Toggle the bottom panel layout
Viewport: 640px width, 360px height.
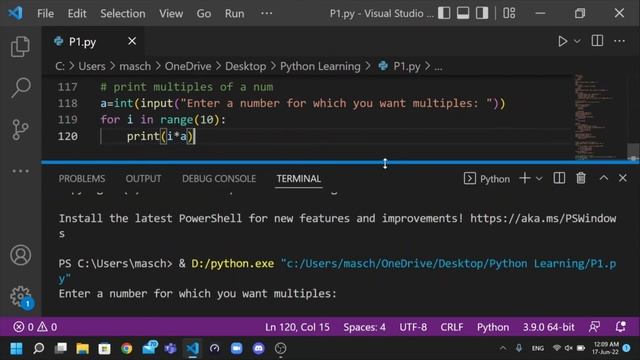click(463, 13)
